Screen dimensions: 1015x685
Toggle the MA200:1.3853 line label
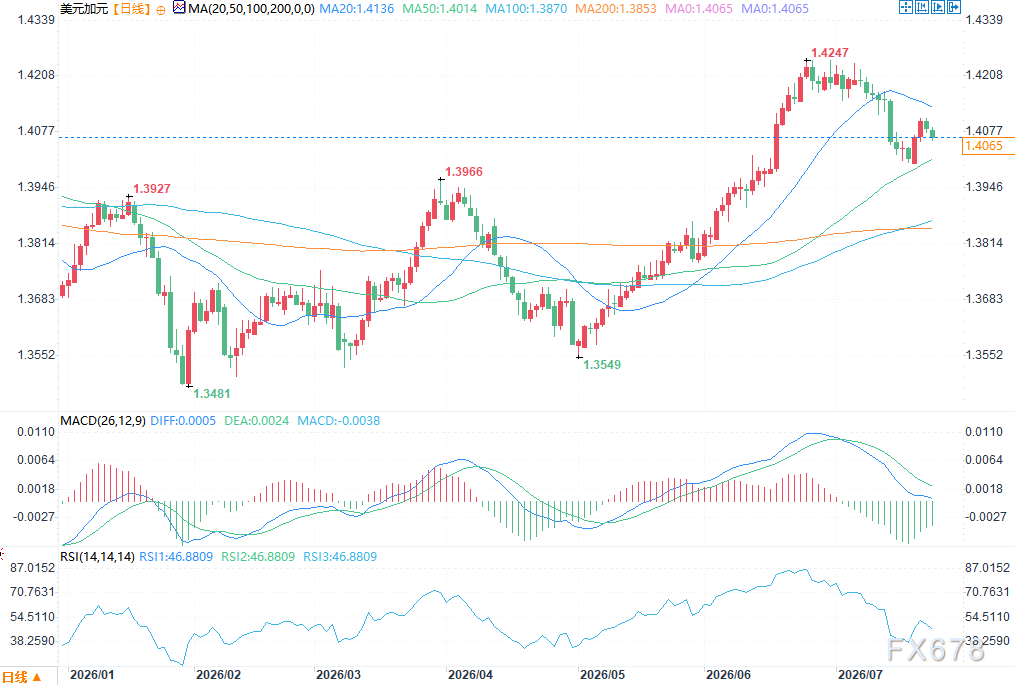click(616, 9)
